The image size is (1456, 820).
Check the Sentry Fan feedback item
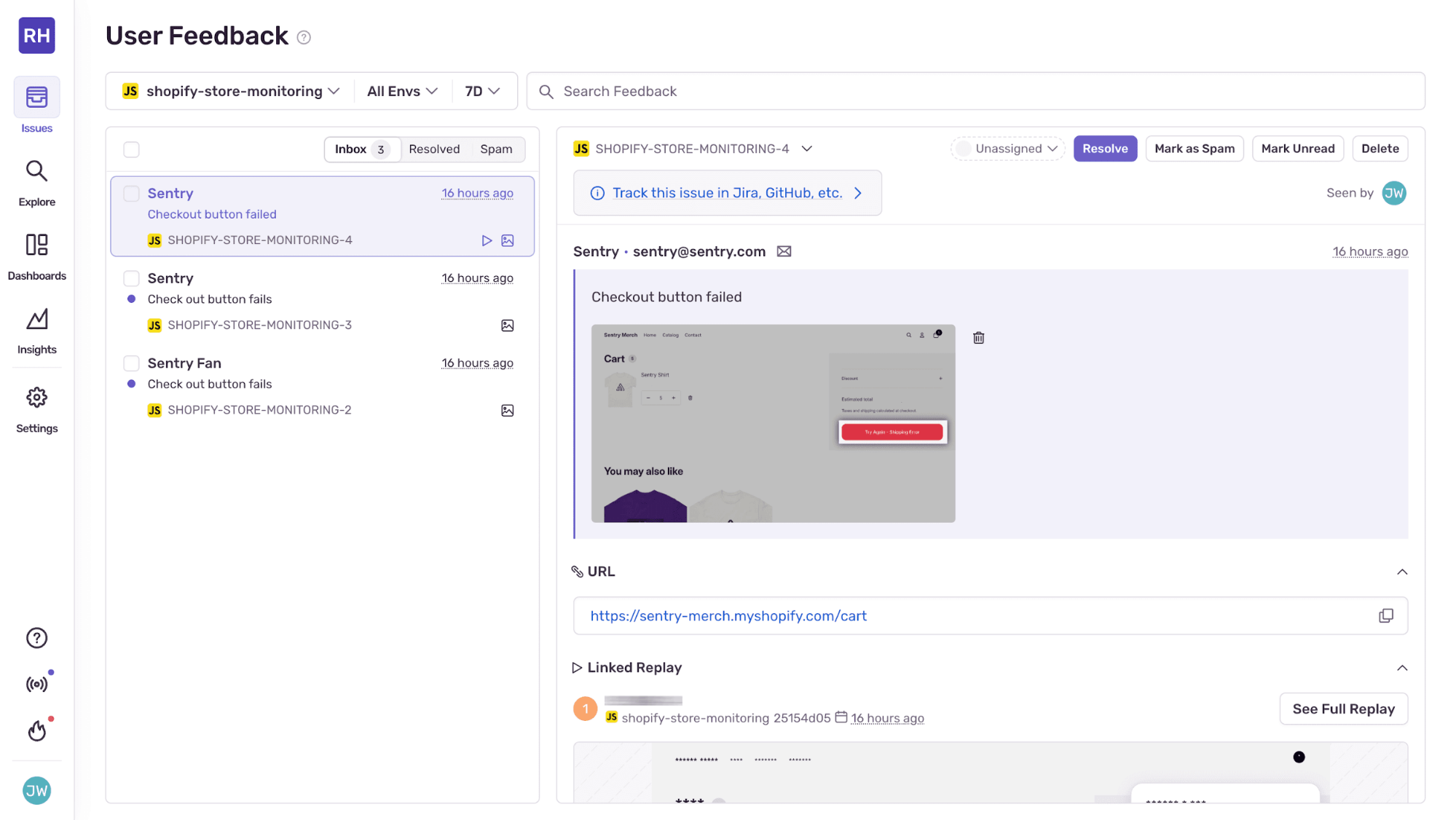pos(131,362)
